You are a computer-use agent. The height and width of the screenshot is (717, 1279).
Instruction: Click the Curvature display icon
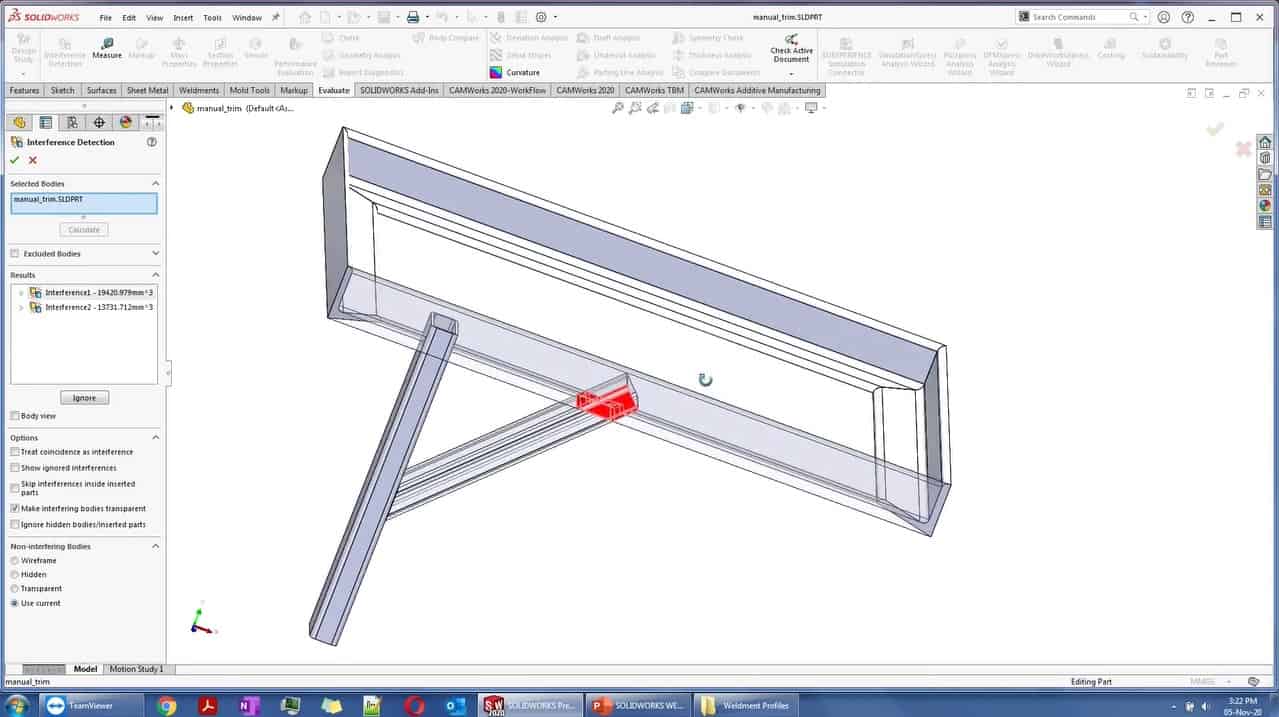(x=497, y=73)
